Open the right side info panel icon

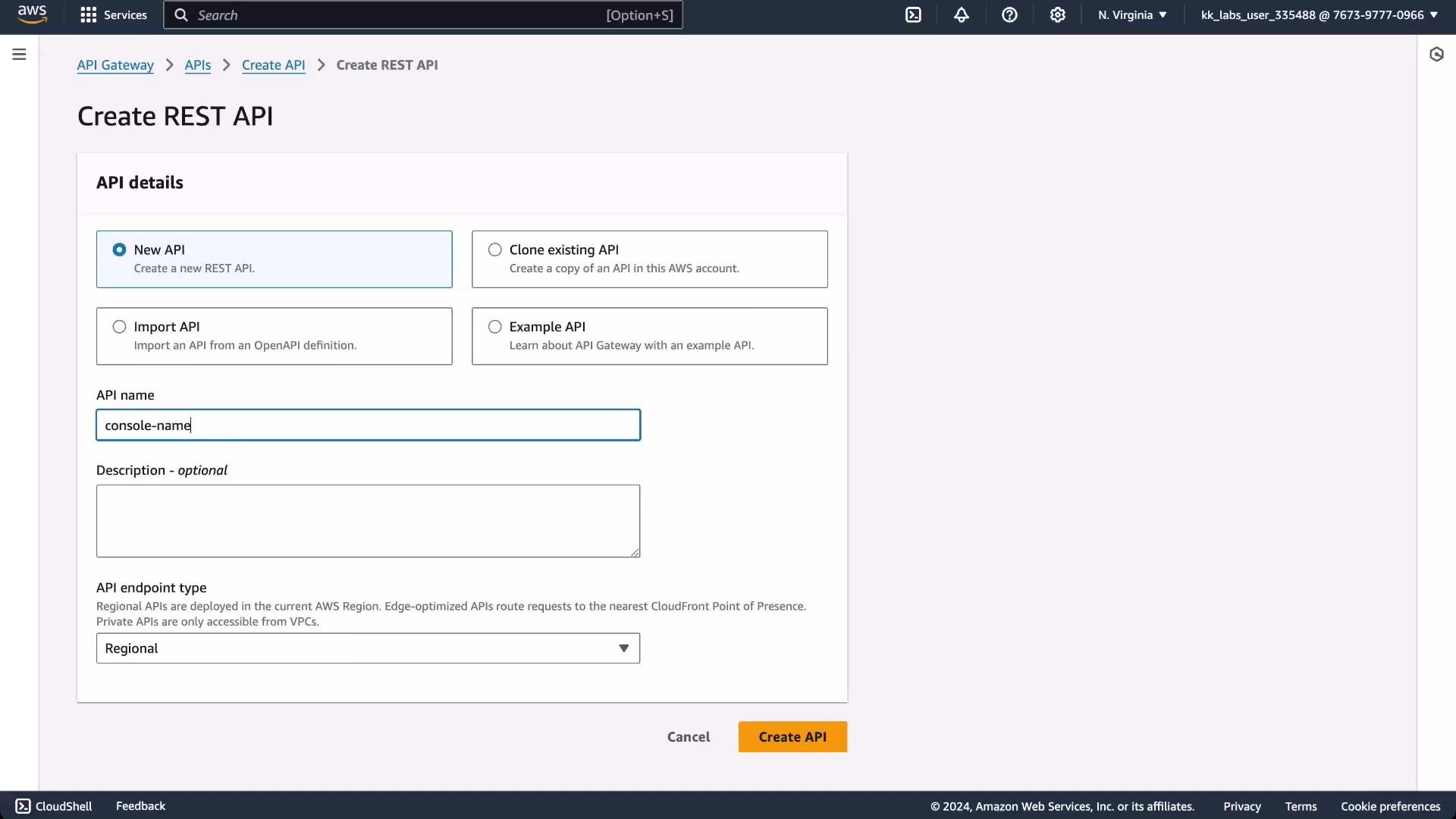click(x=1436, y=55)
